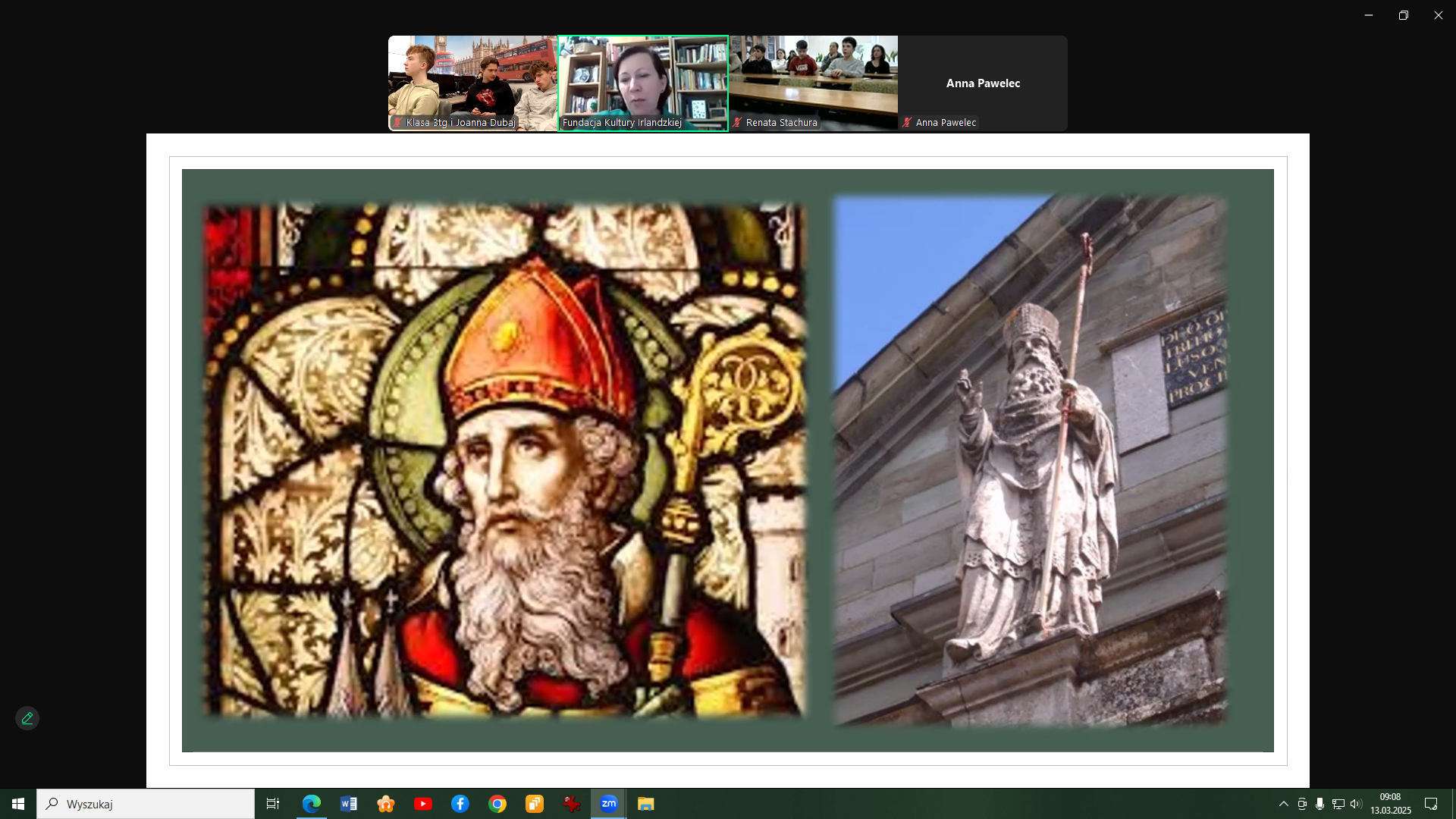Screen dimensions: 1456x819
Task: Open Microsoft Edge from the taskbar
Action: tap(311, 804)
